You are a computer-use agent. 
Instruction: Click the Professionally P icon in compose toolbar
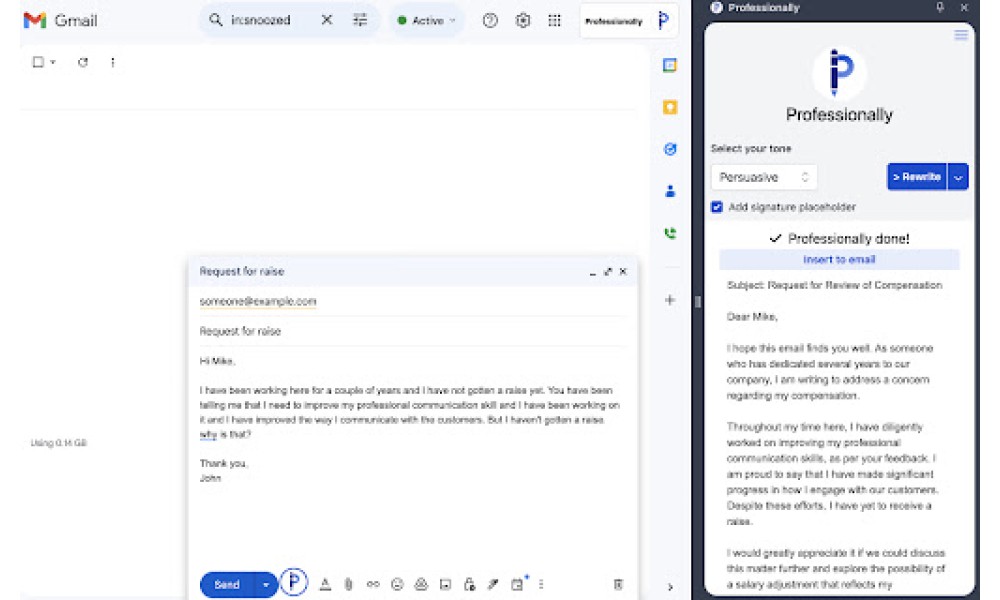(294, 582)
